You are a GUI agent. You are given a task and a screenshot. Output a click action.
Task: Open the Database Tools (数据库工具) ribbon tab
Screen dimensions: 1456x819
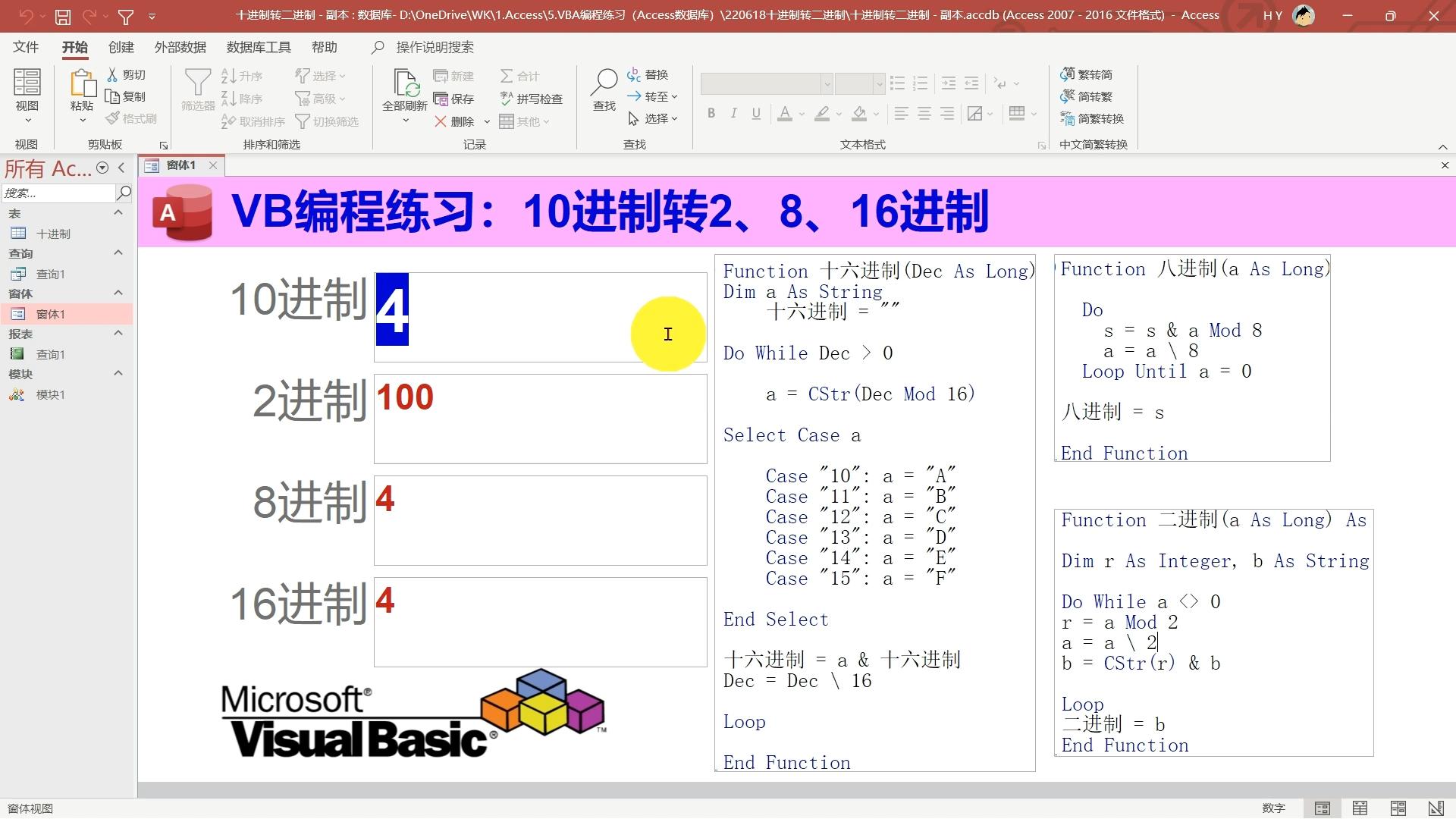259,47
